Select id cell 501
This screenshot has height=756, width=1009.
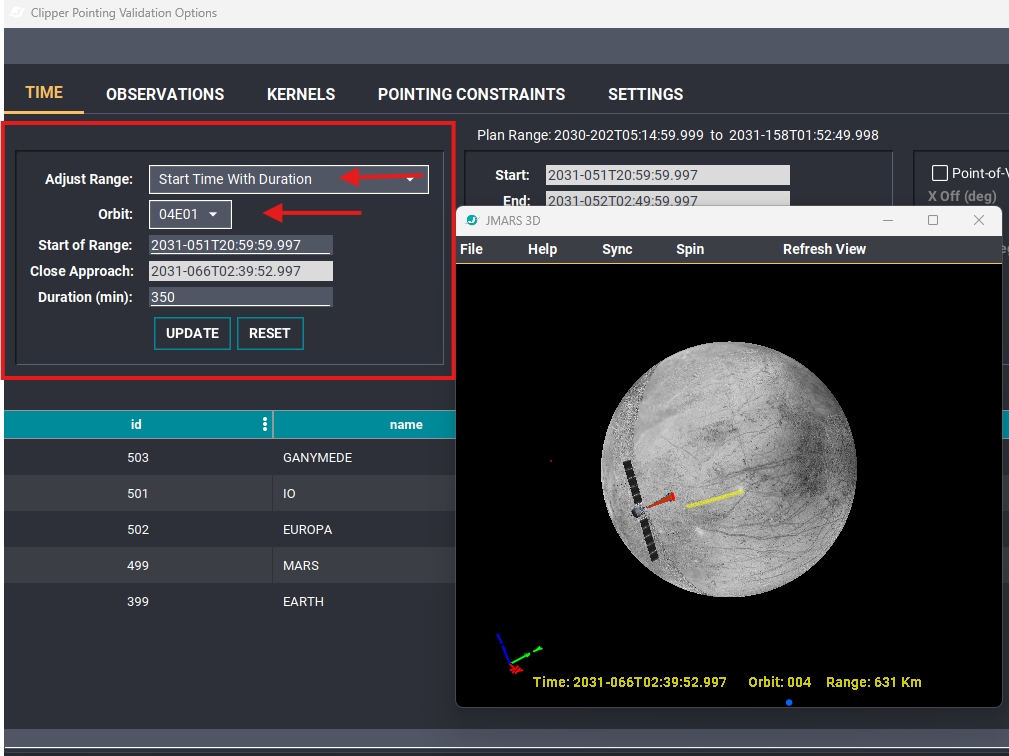(x=138, y=493)
